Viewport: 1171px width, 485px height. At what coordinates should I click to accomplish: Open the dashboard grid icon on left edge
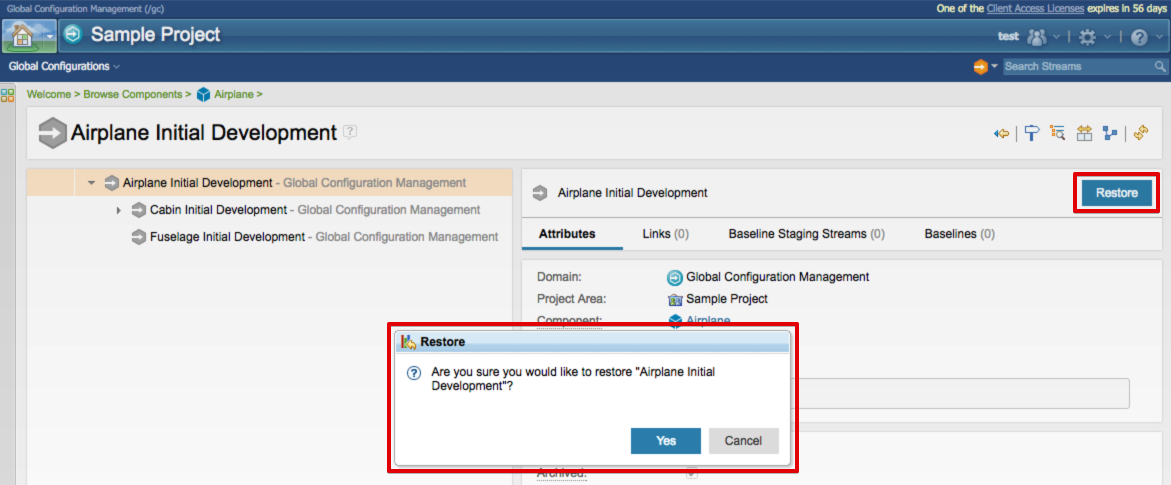click(x=8, y=95)
